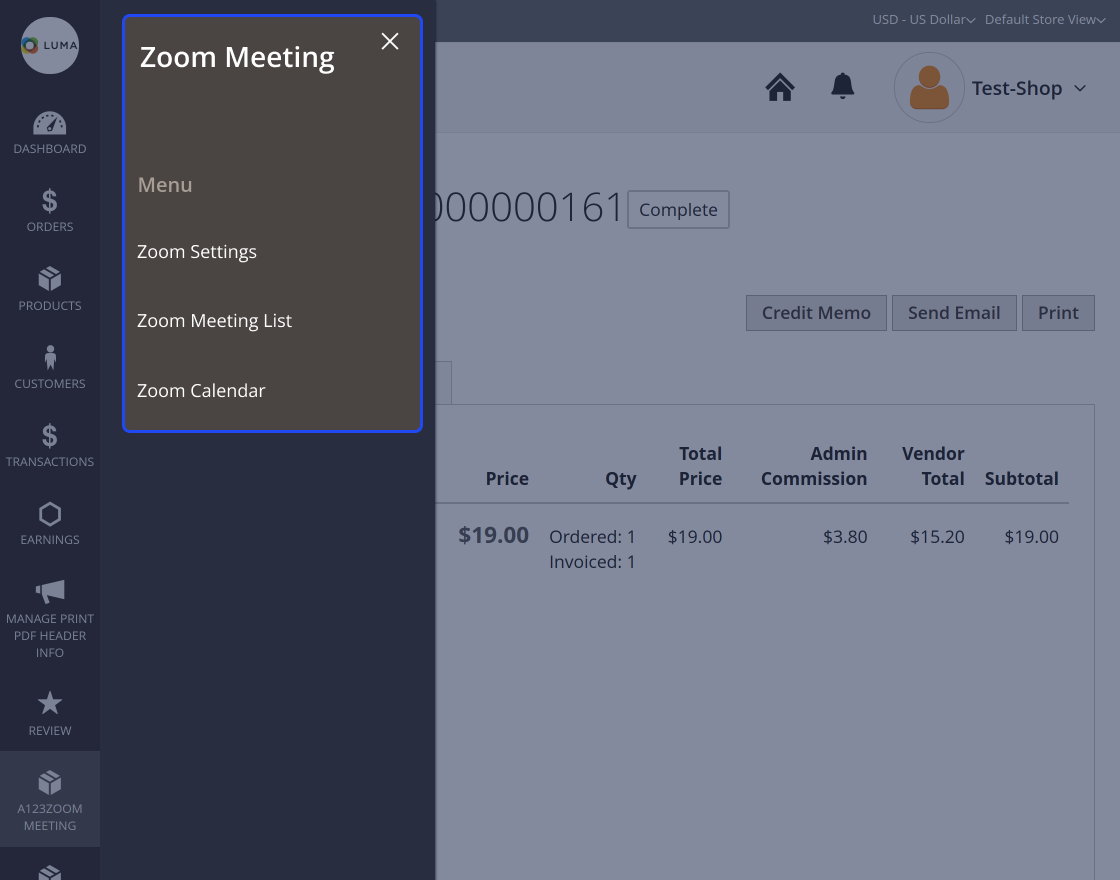Click the Total Price column header
The width and height of the screenshot is (1120, 880).
click(700, 466)
